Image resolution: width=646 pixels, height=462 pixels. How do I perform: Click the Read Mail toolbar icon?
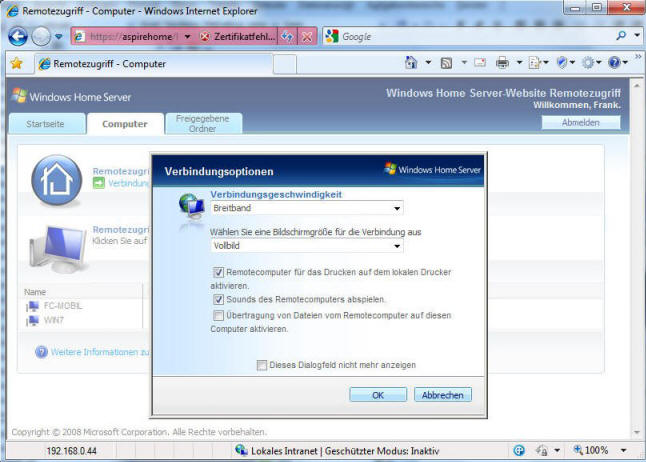[480, 63]
